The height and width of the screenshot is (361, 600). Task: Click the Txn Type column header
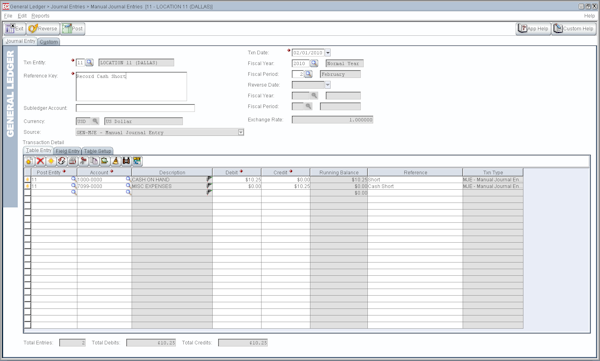(x=493, y=172)
